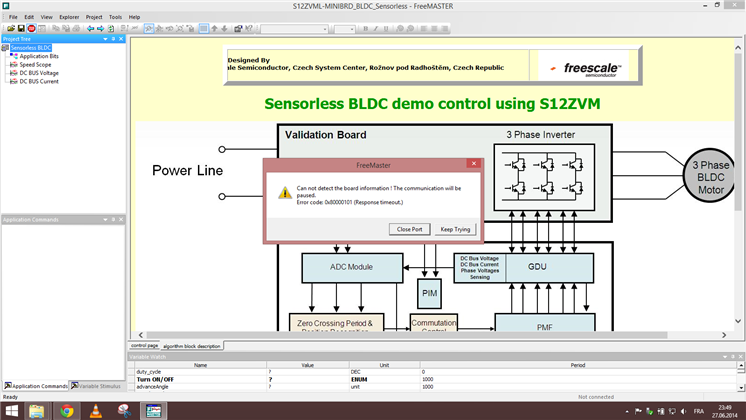Click the Help pointer question icon
This screenshot has height=420, width=746.
coord(249,29)
